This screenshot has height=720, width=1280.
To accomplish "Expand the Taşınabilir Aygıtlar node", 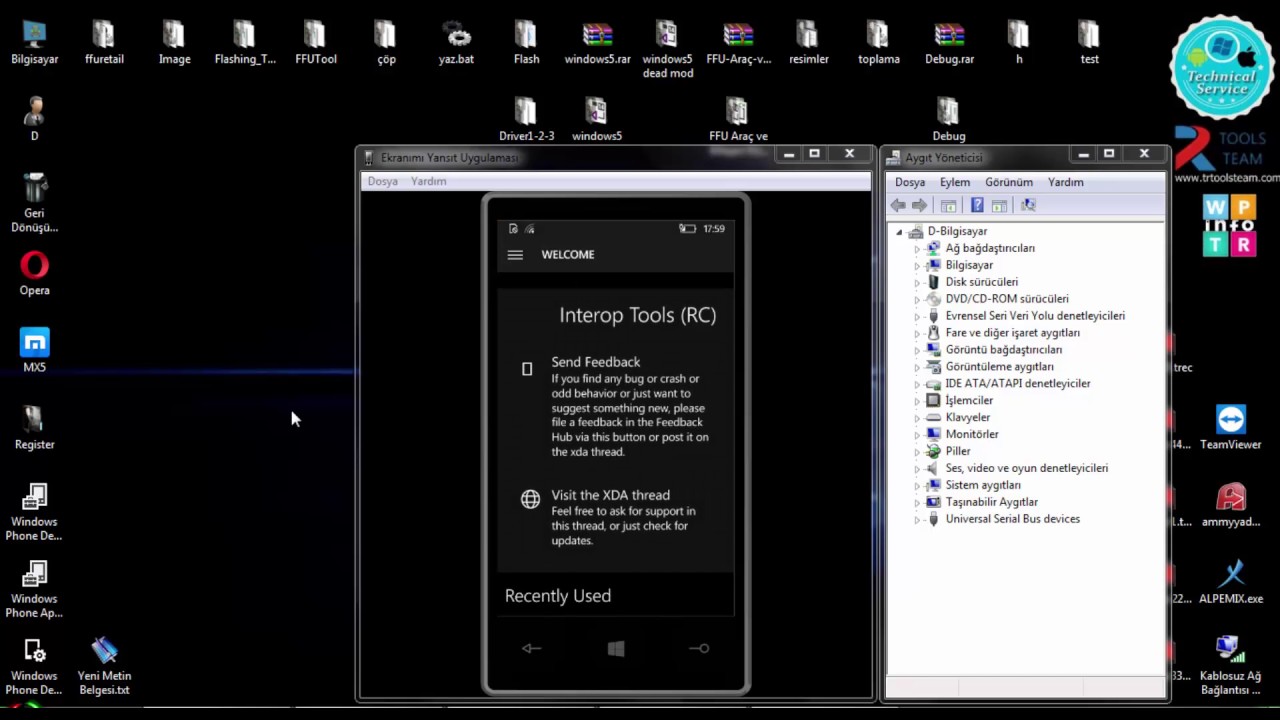I will (917, 502).
